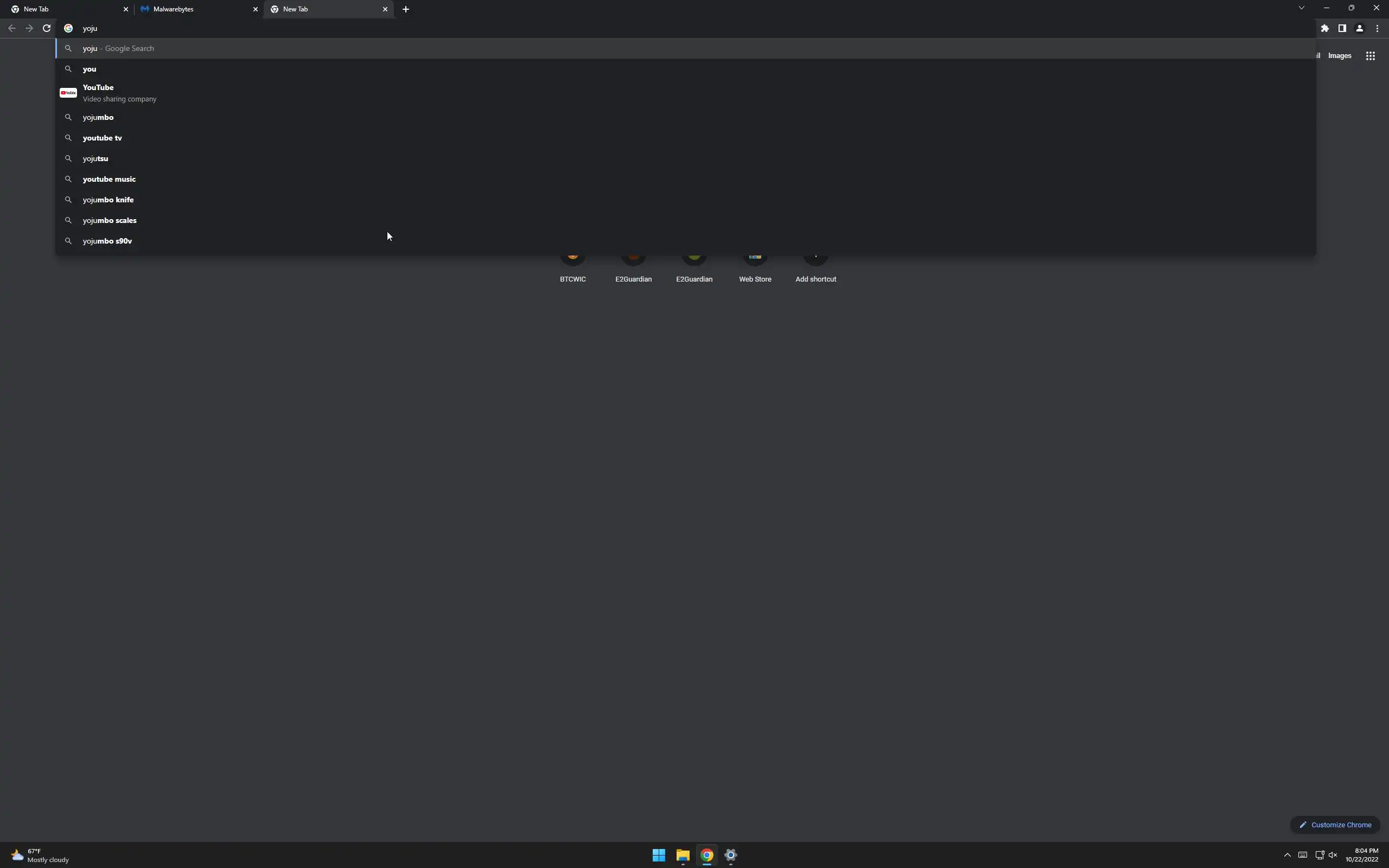Pick the 'youtube music' suggestion
The width and height of the screenshot is (1389, 868).
pos(109,179)
